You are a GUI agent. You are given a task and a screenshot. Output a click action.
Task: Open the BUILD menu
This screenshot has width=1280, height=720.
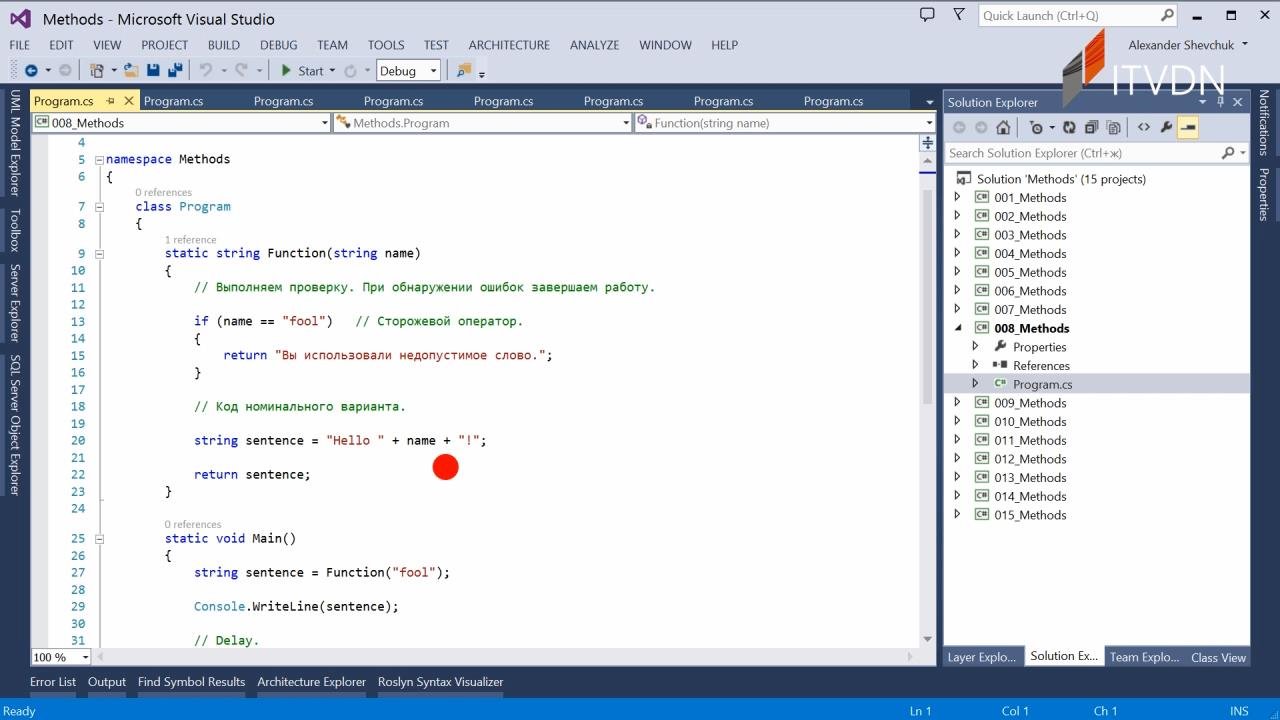224,45
